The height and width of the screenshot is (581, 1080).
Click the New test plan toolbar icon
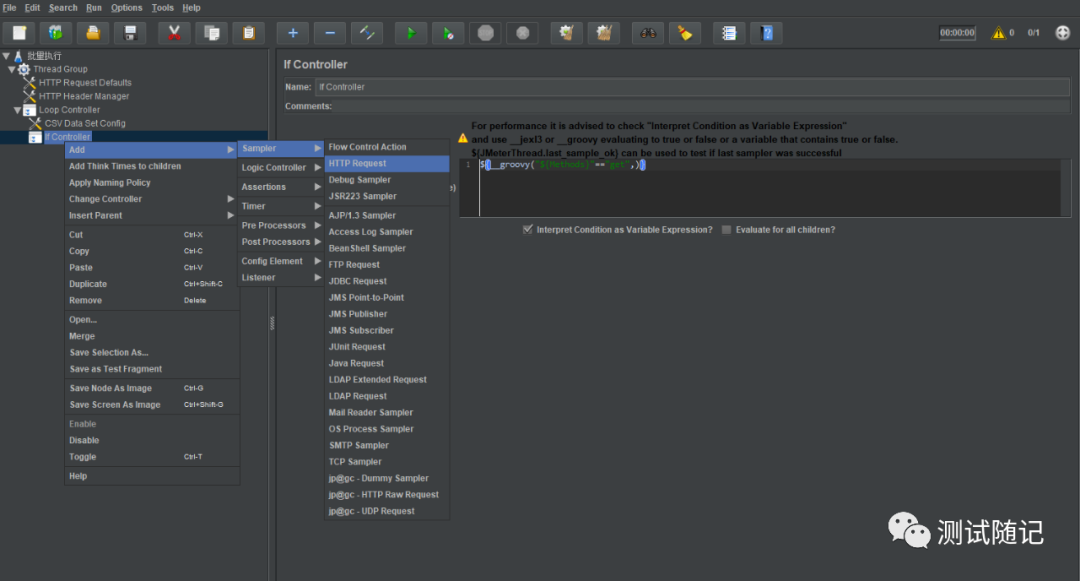pos(19,33)
